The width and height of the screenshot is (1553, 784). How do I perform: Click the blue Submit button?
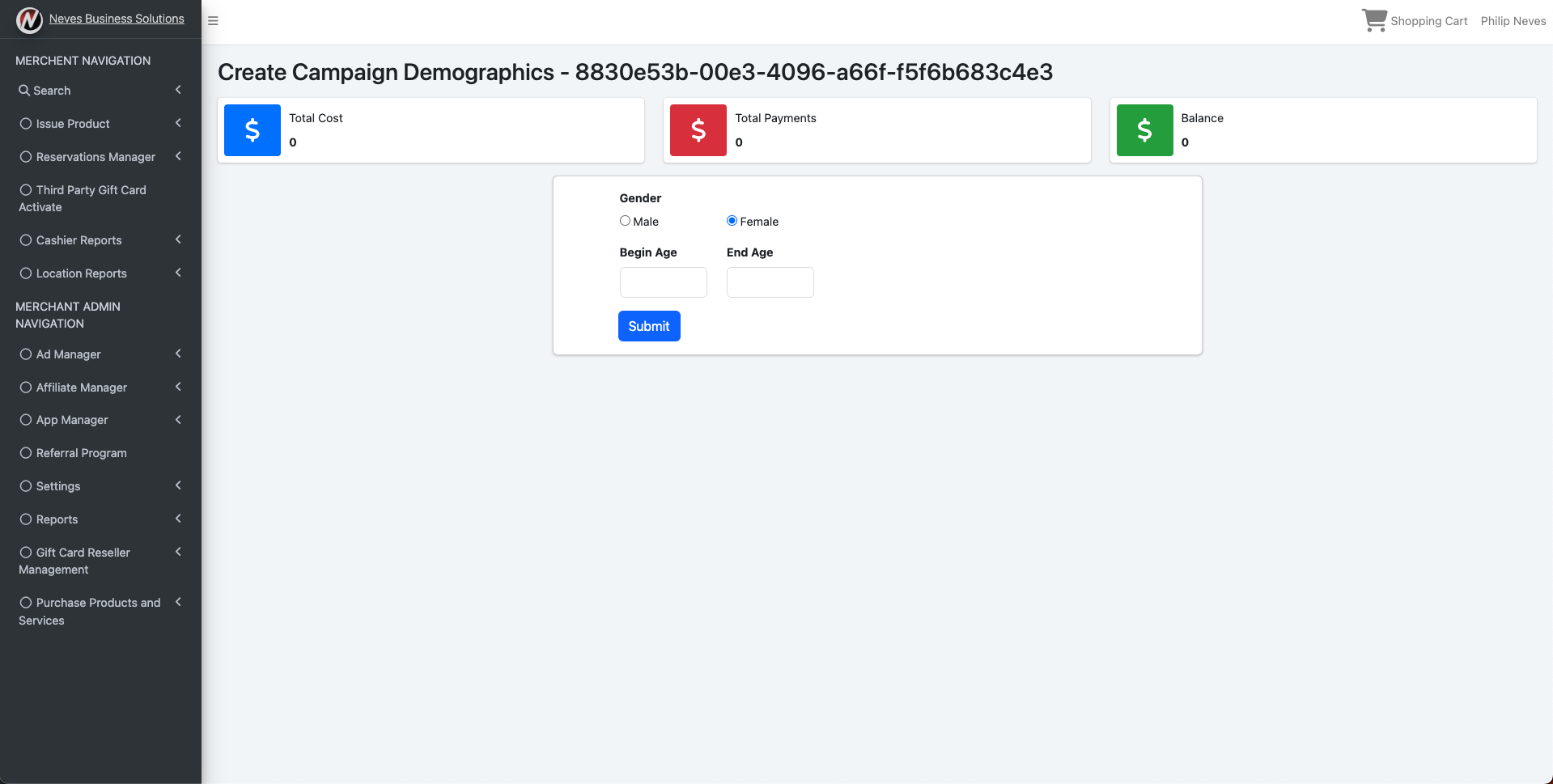[x=649, y=326]
